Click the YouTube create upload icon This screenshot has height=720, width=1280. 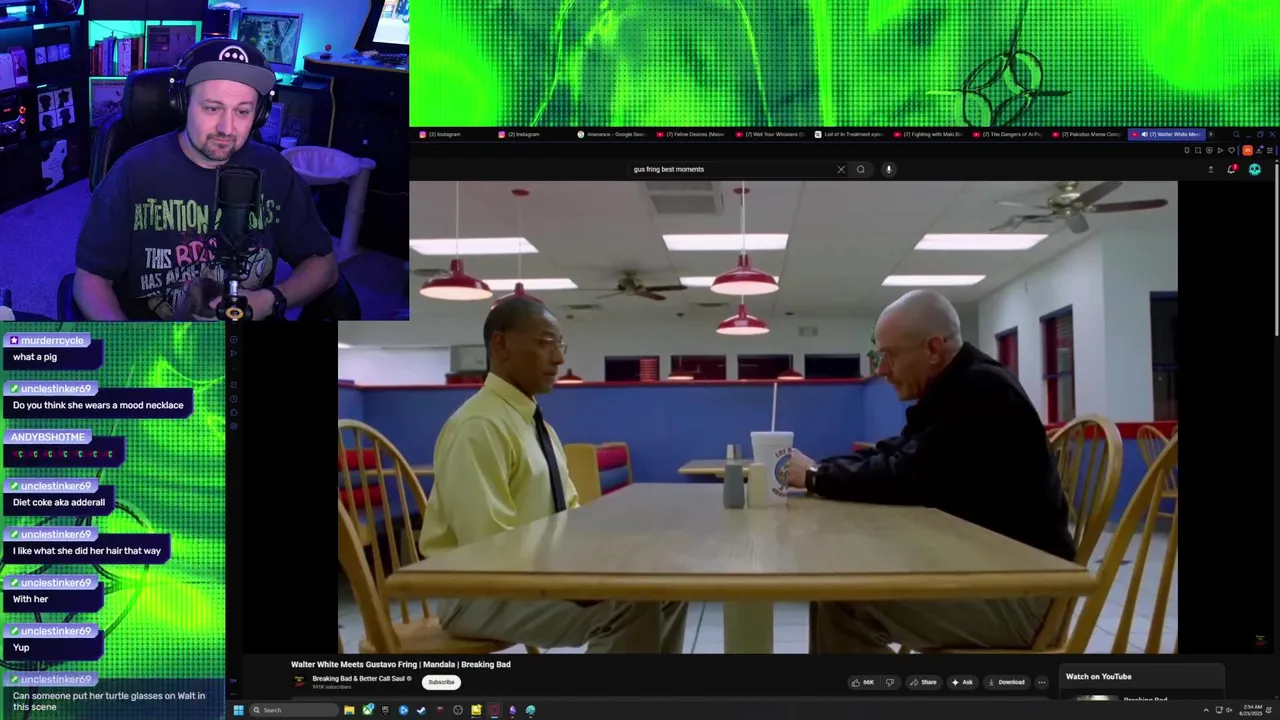coord(1211,169)
